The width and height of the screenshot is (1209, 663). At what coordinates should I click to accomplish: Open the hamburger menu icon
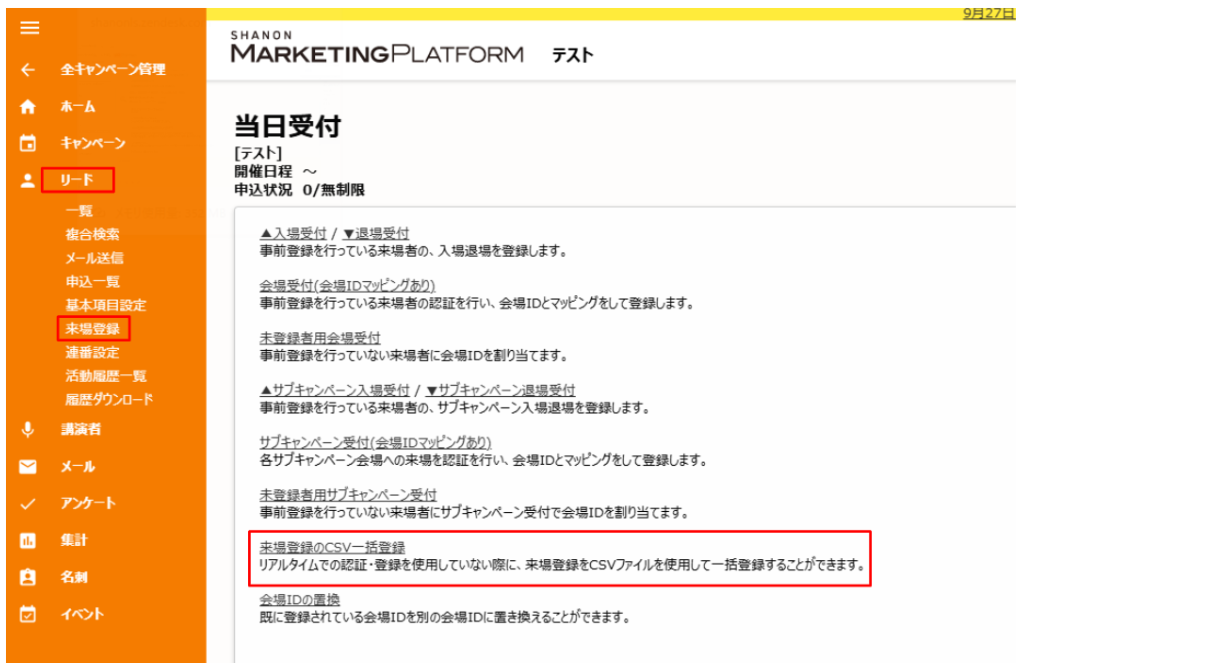(x=30, y=29)
